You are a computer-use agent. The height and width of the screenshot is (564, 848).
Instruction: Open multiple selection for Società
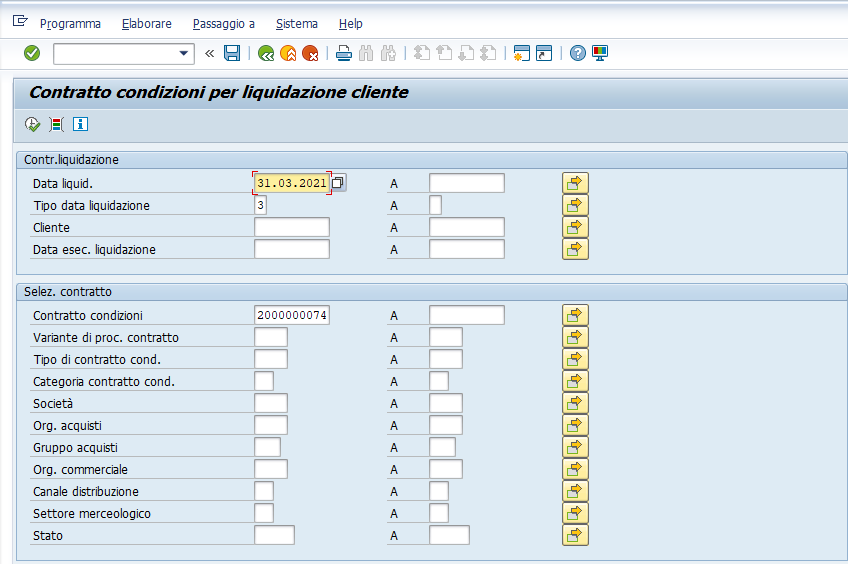click(575, 403)
